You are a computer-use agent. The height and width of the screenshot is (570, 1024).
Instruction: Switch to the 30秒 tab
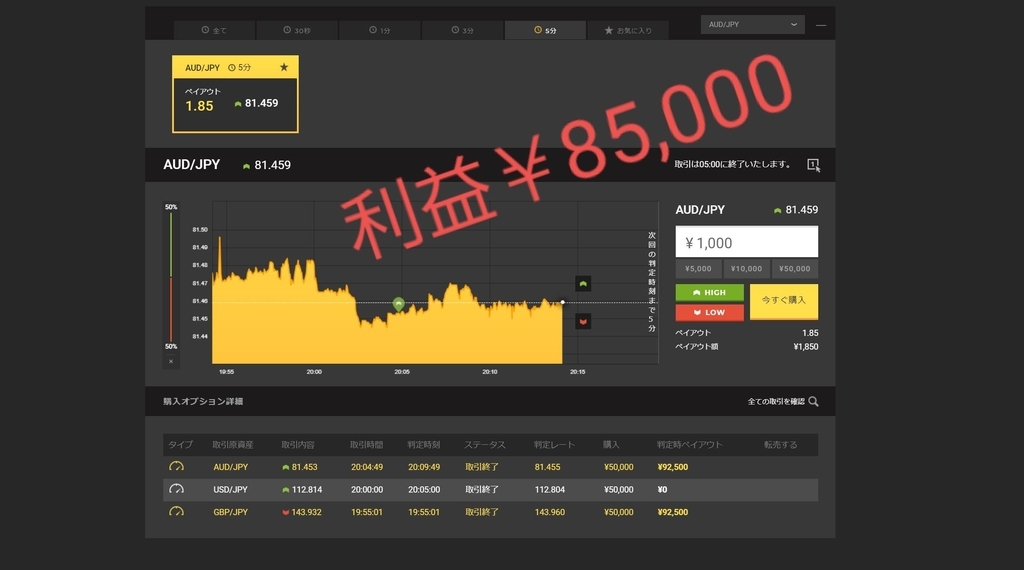tap(296, 30)
